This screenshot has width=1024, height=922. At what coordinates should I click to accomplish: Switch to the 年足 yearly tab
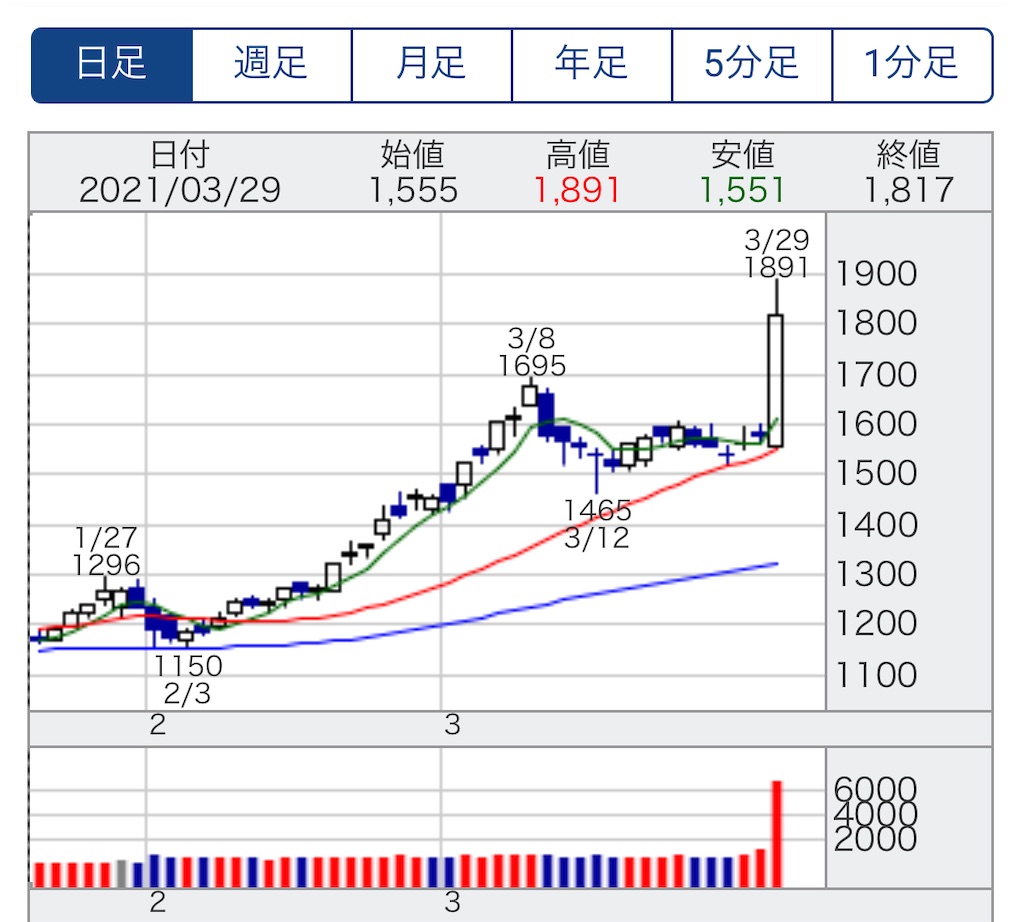592,65
